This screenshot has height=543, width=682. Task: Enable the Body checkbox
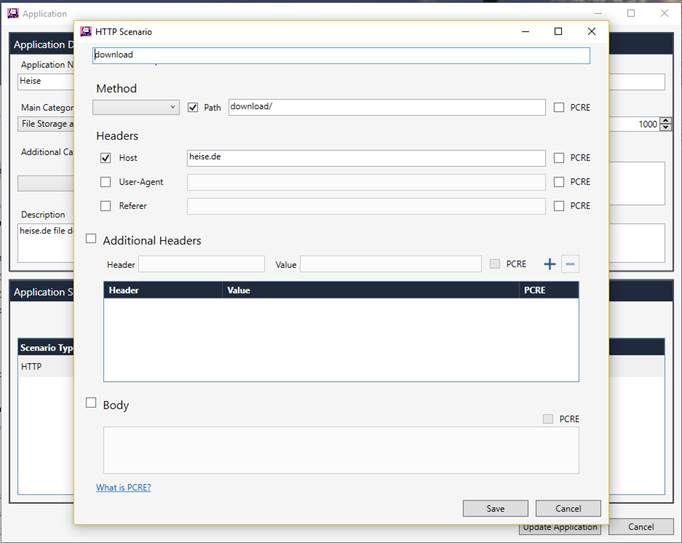(91, 403)
